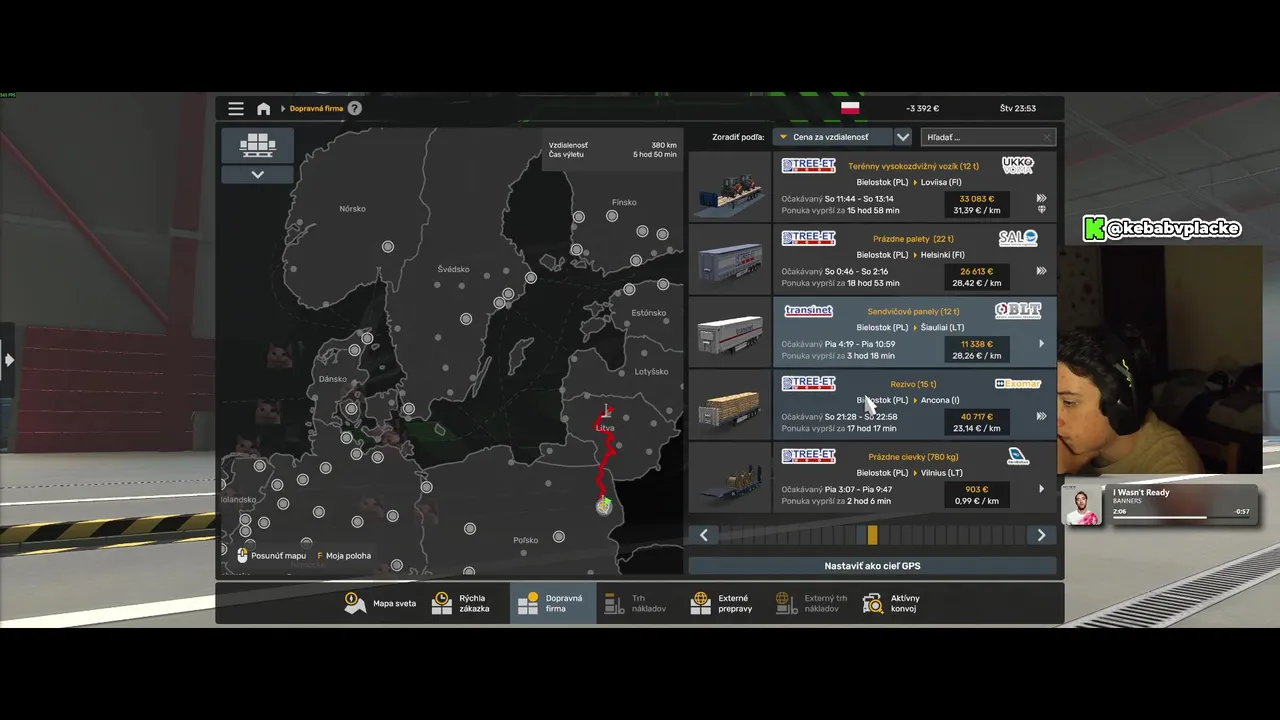The width and height of the screenshot is (1280, 720).
Task: Open the help question mark icon
Action: (354, 108)
